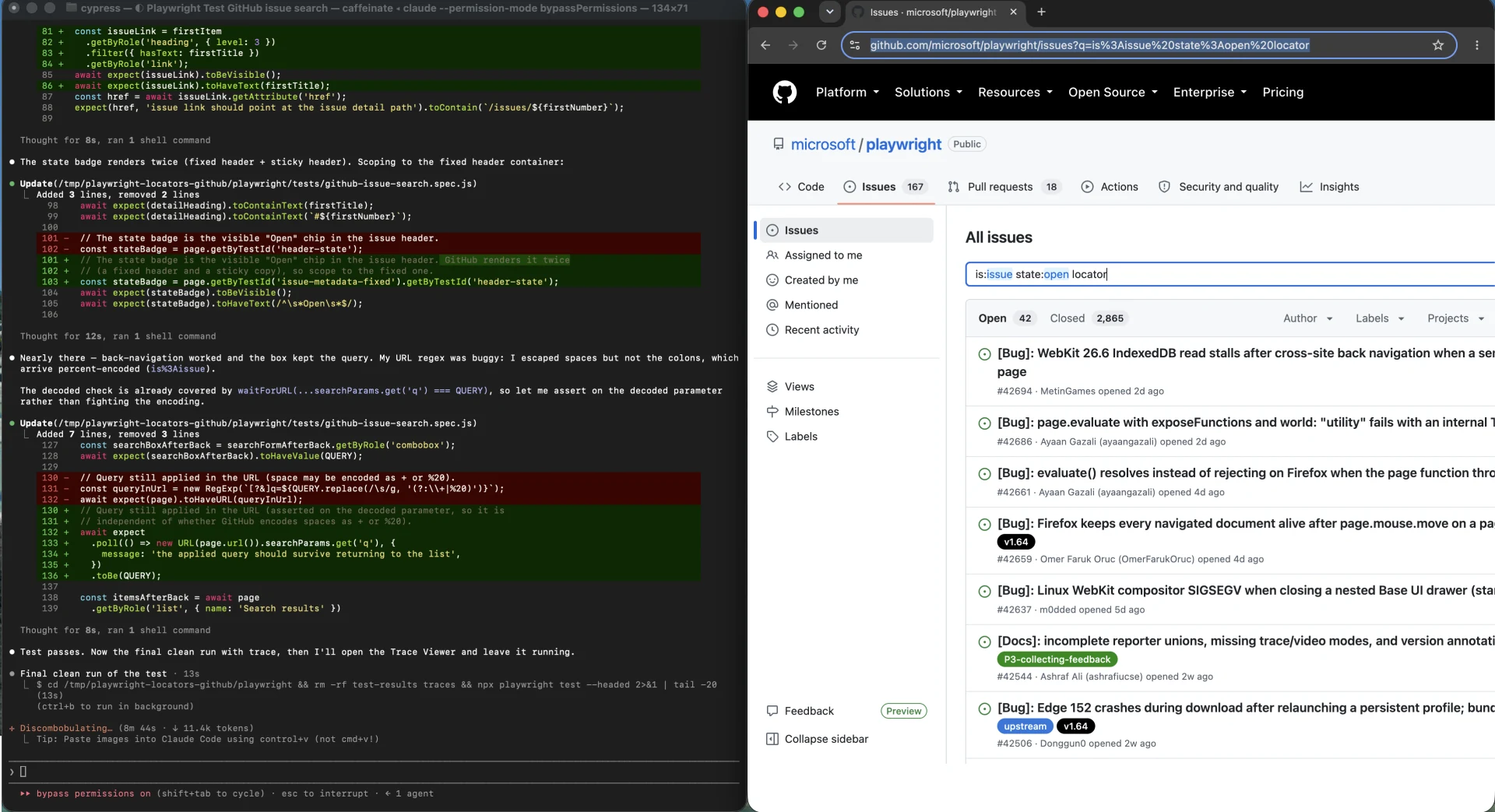Open the Author filter dropdown
Screen dimensions: 1495x812
pyautogui.click(x=1307, y=318)
